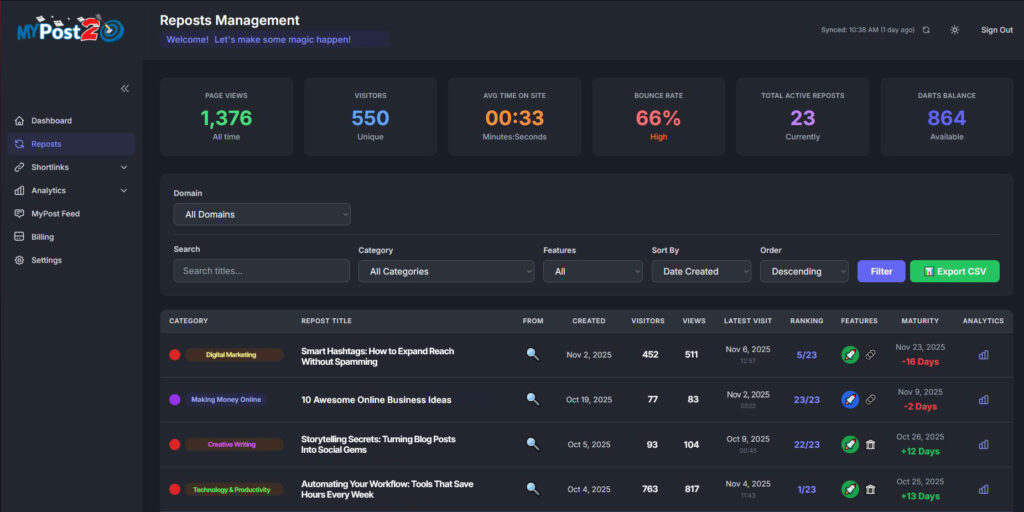Click green rocket icon in Storytelling Secrets row

(x=849, y=444)
